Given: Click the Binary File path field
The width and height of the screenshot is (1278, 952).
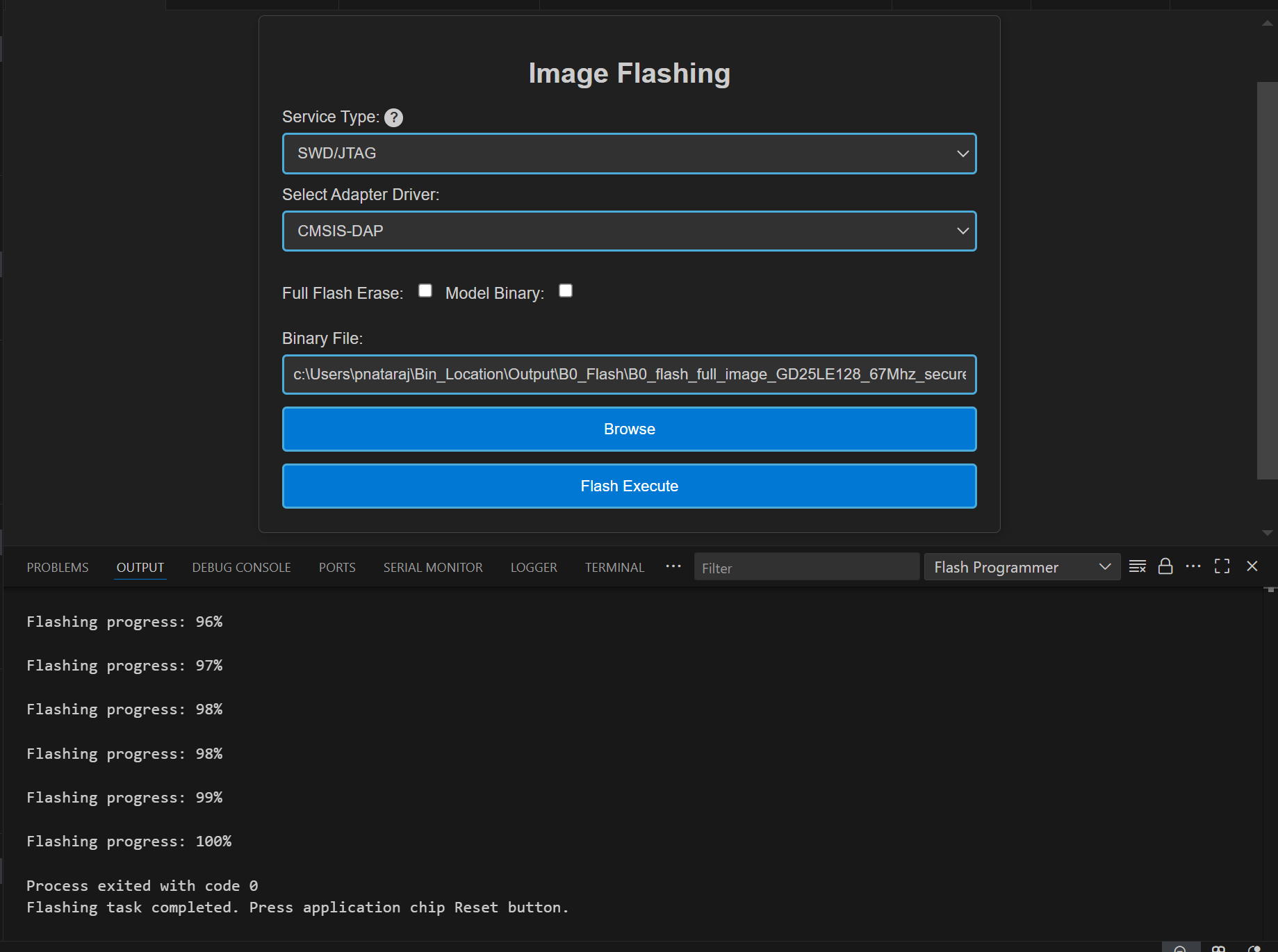Looking at the screenshot, I should (x=629, y=375).
